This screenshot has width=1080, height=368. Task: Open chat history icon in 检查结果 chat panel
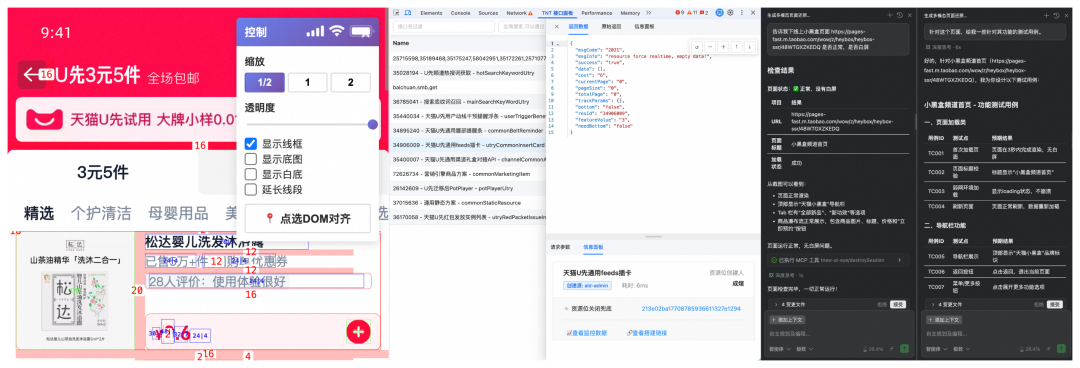[x=900, y=15]
